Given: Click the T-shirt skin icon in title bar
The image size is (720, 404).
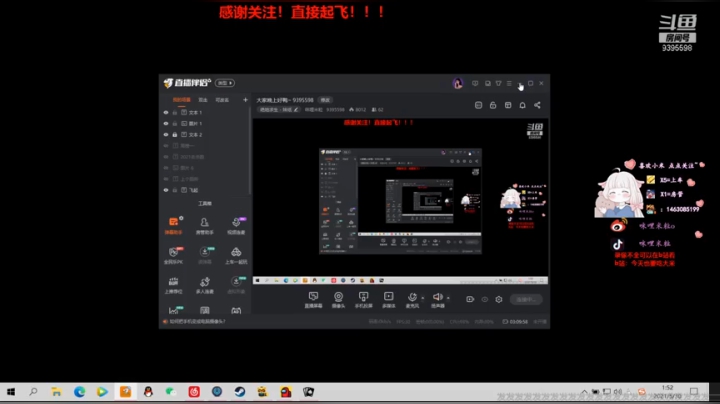Looking at the screenshot, I should (x=498, y=84).
